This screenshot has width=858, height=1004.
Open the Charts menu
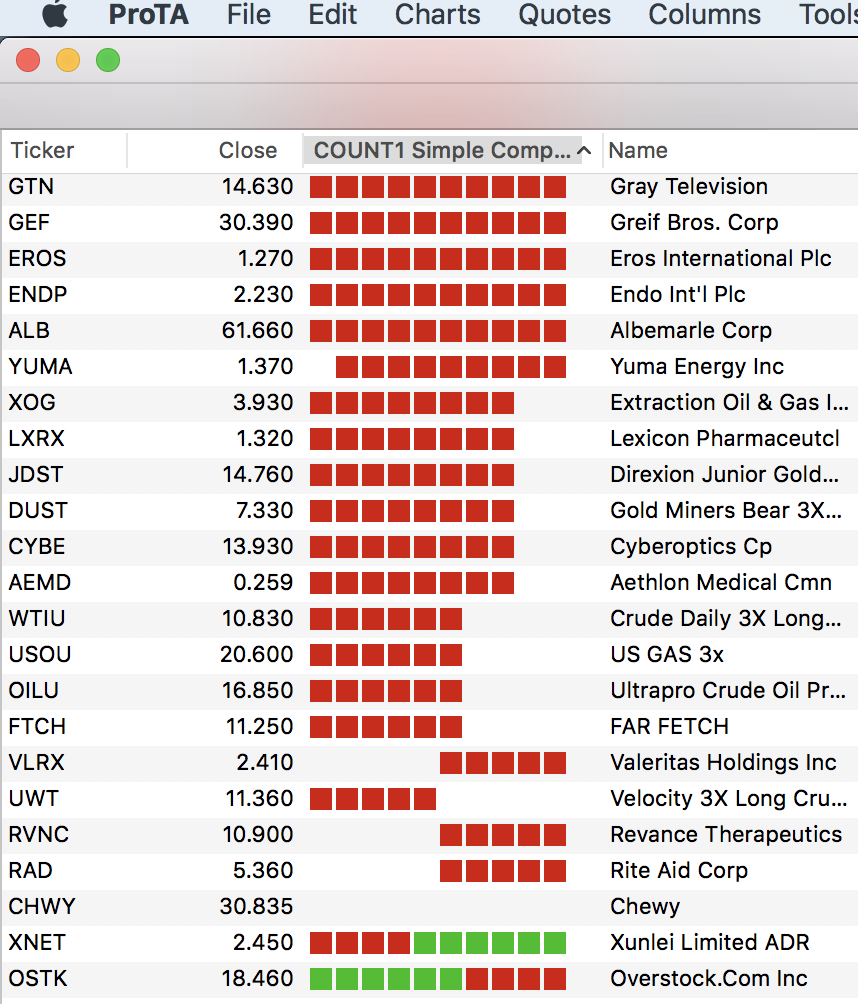pos(437,14)
